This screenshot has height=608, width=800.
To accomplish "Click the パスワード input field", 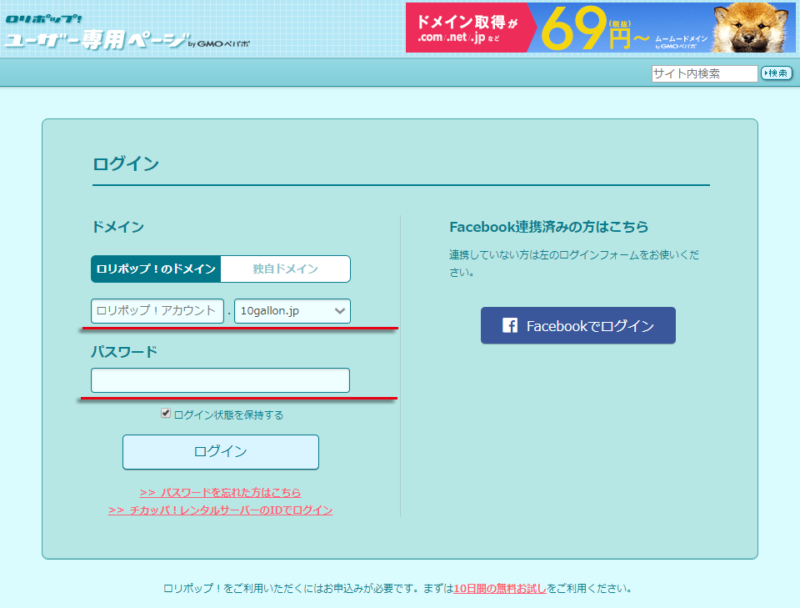I will (x=220, y=380).
